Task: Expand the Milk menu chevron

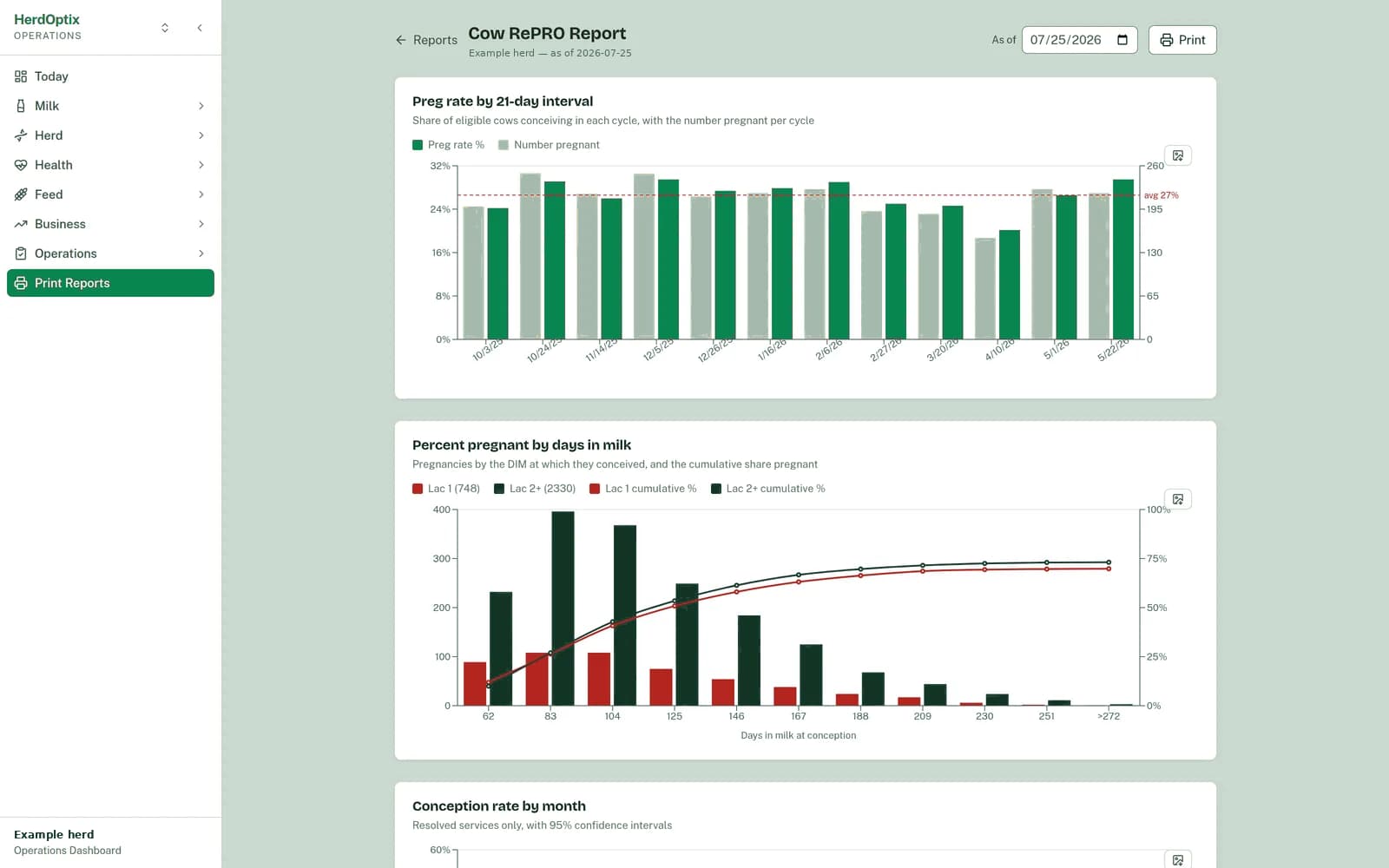Action: click(x=201, y=106)
